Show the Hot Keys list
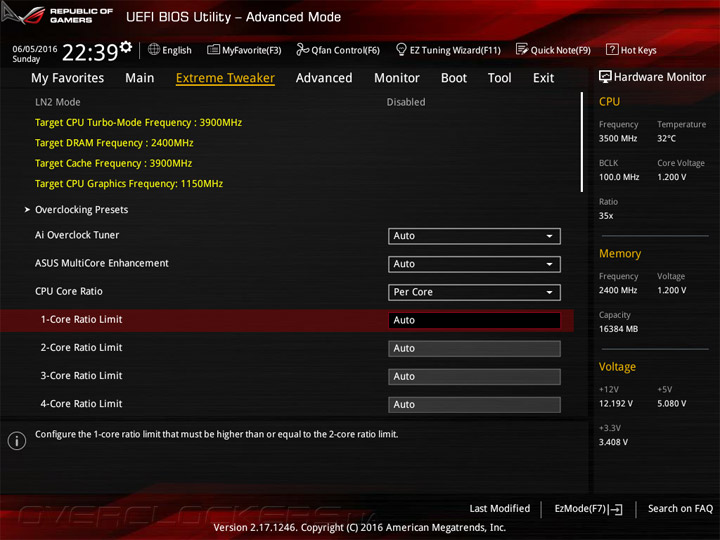The height and width of the screenshot is (540, 720). tap(631, 50)
